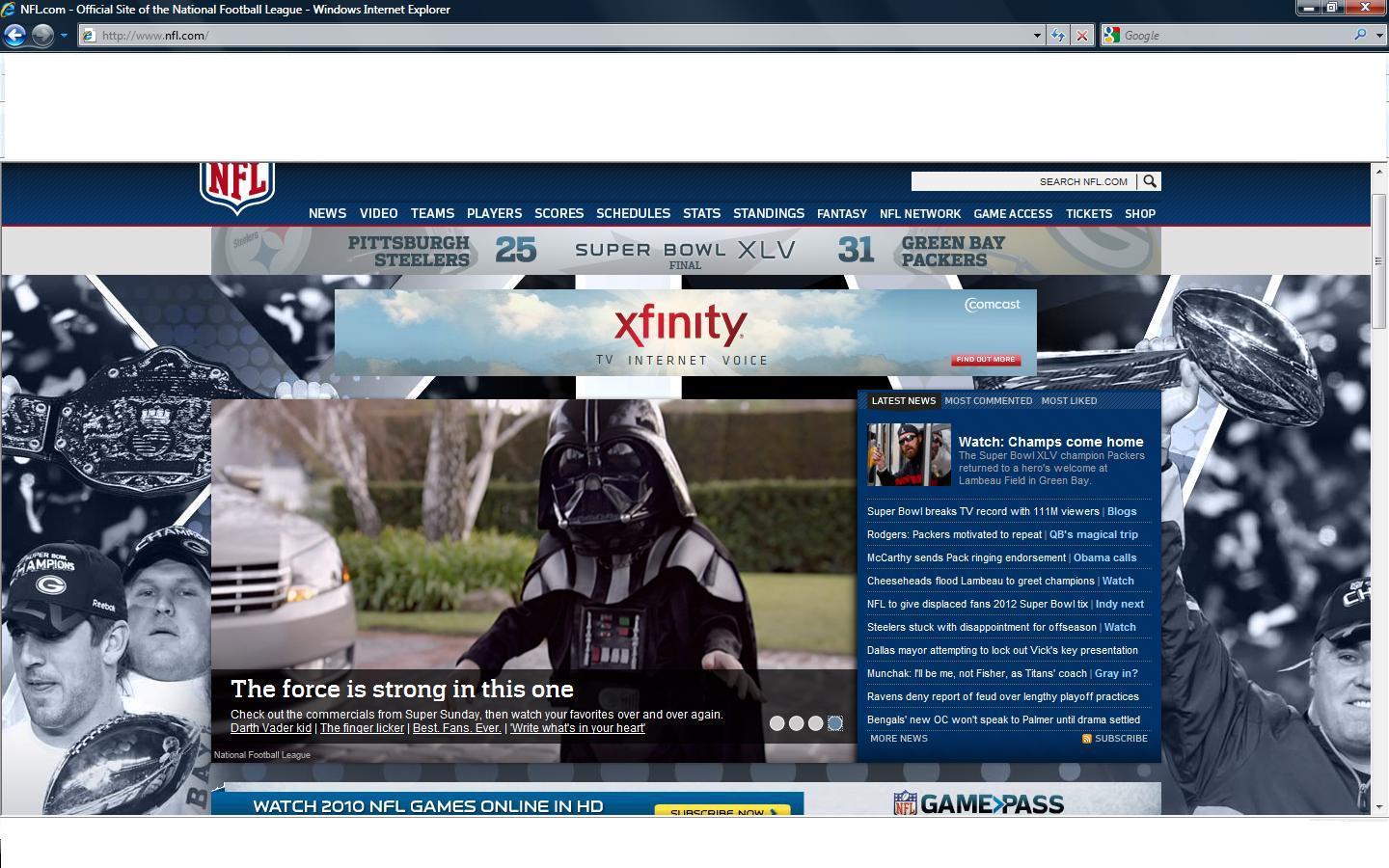This screenshot has width=1389, height=868.
Task: Select the fourth carousel slide dot
Action: (835, 723)
